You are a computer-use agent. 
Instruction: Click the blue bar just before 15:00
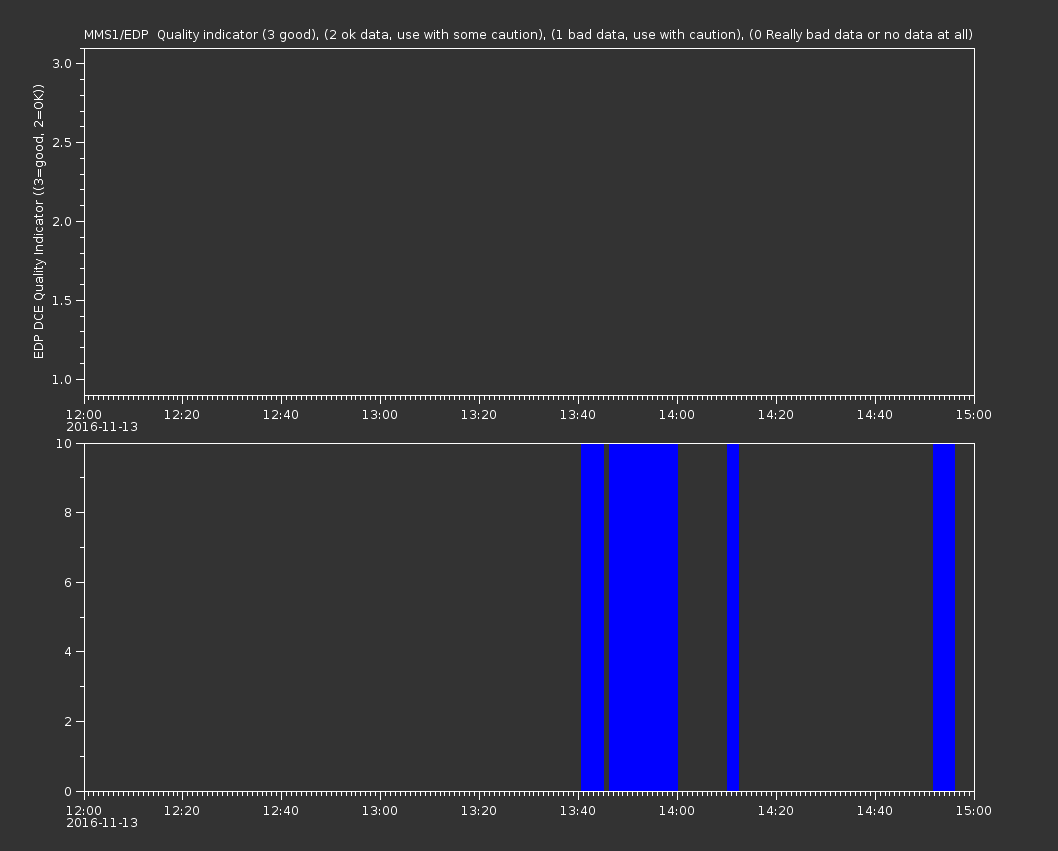pyautogui.click(x=944, y=617)
